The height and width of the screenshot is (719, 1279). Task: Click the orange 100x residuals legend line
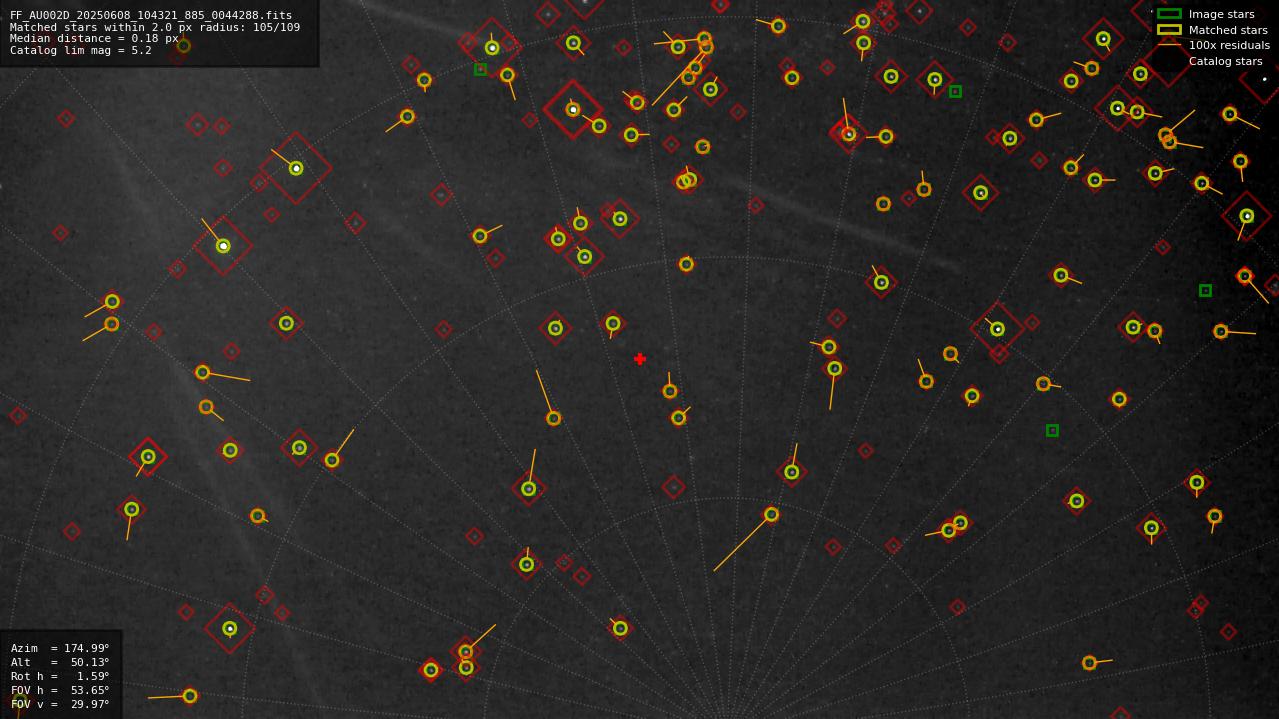click(x=1169, y=45)
